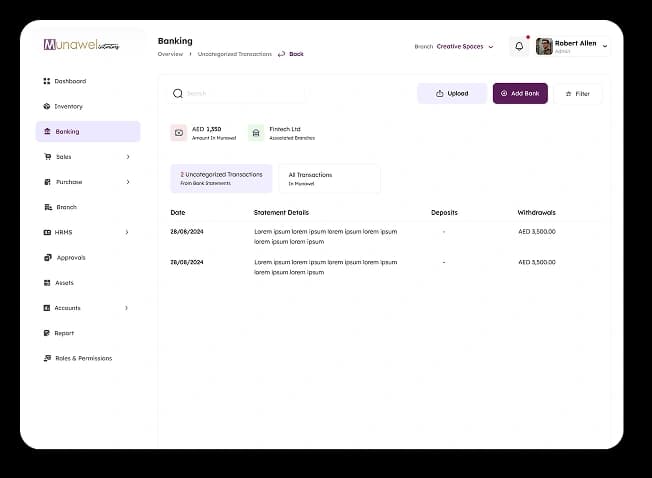Switch to All Transactions tab
The image size is (652, 478).
pyautogui.click(x=330, y=179)
